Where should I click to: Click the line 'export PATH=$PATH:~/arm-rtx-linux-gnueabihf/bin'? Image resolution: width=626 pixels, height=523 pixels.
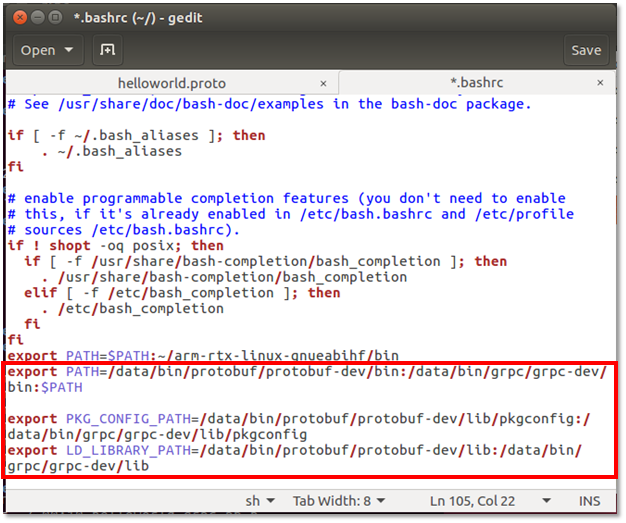pyautogui.click(x=203, y=355)
